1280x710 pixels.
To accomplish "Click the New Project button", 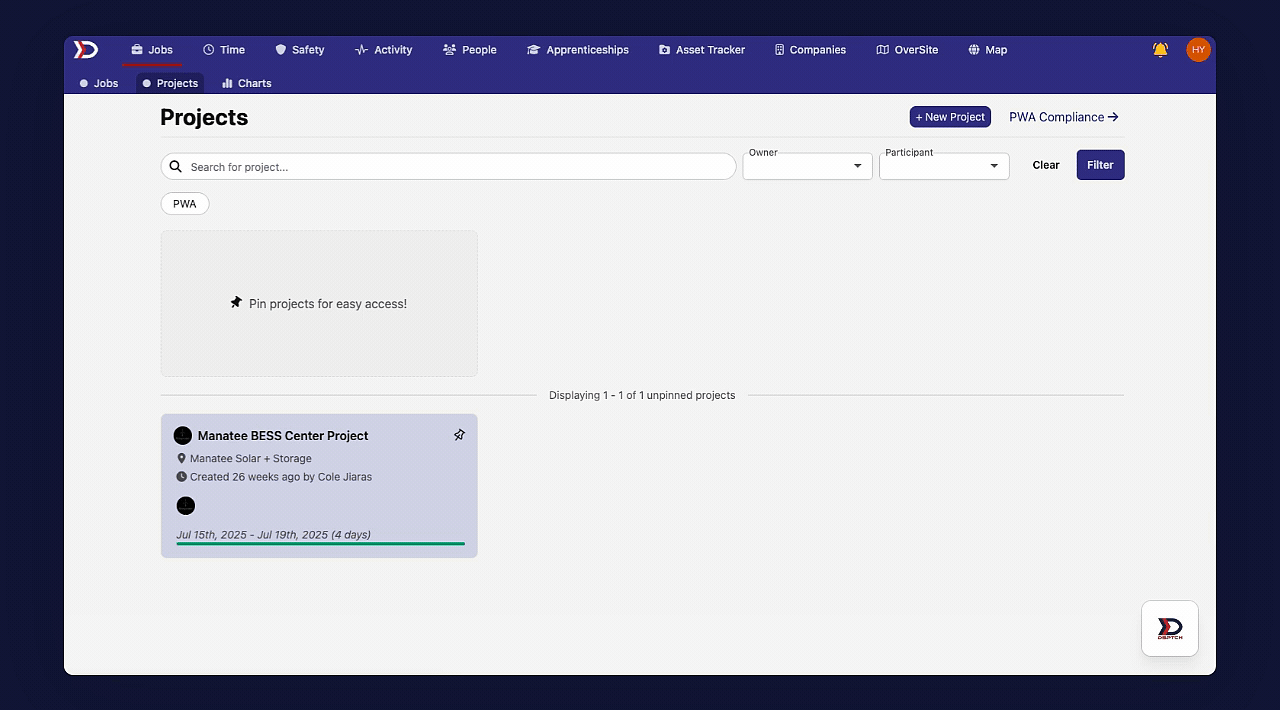I will 950,117.
